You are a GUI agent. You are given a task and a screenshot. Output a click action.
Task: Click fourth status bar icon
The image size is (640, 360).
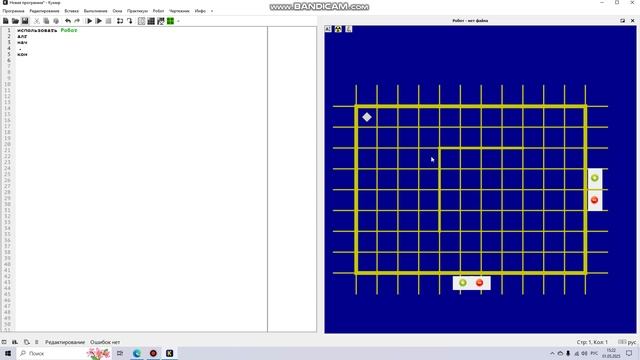(x=36, y=342)
